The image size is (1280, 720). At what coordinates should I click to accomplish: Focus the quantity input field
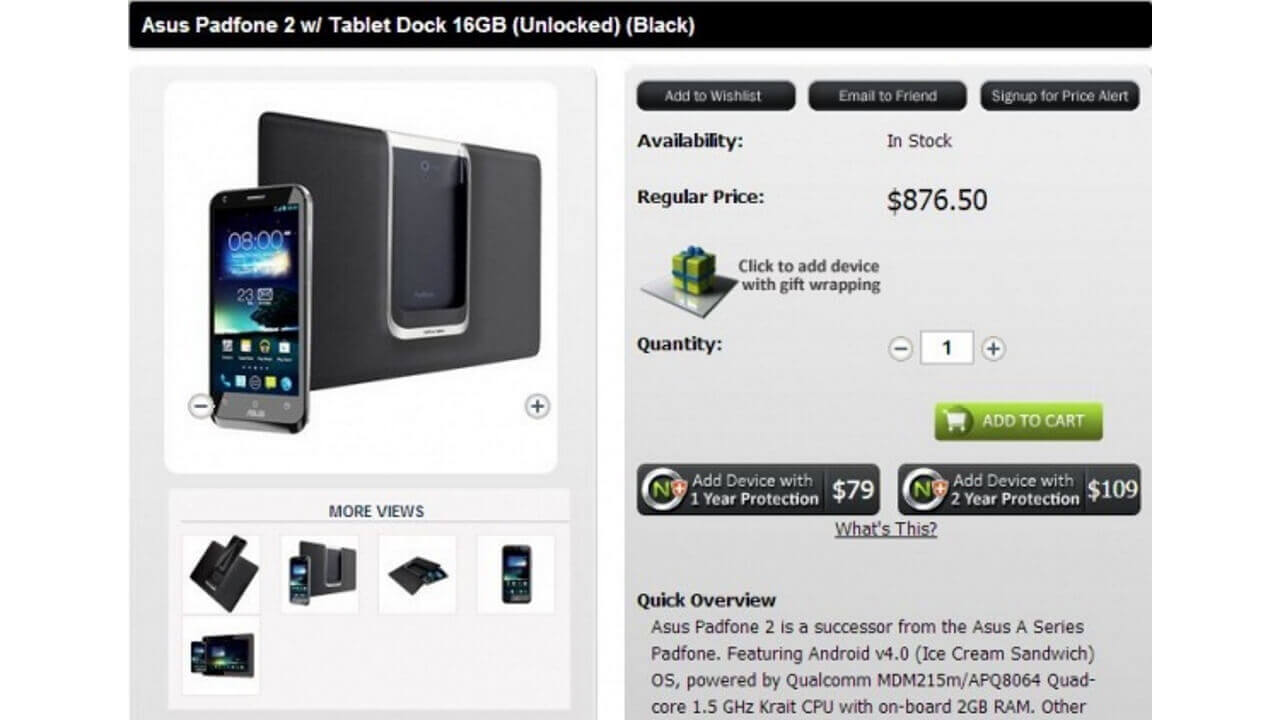click(x=946, y=349)
